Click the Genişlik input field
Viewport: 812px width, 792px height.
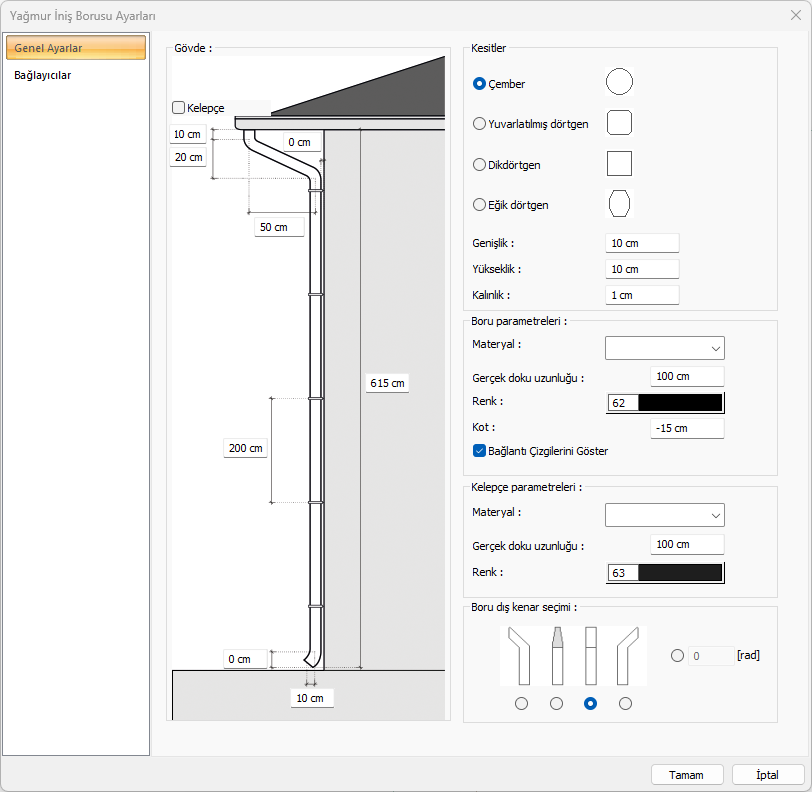coord(641,243)
